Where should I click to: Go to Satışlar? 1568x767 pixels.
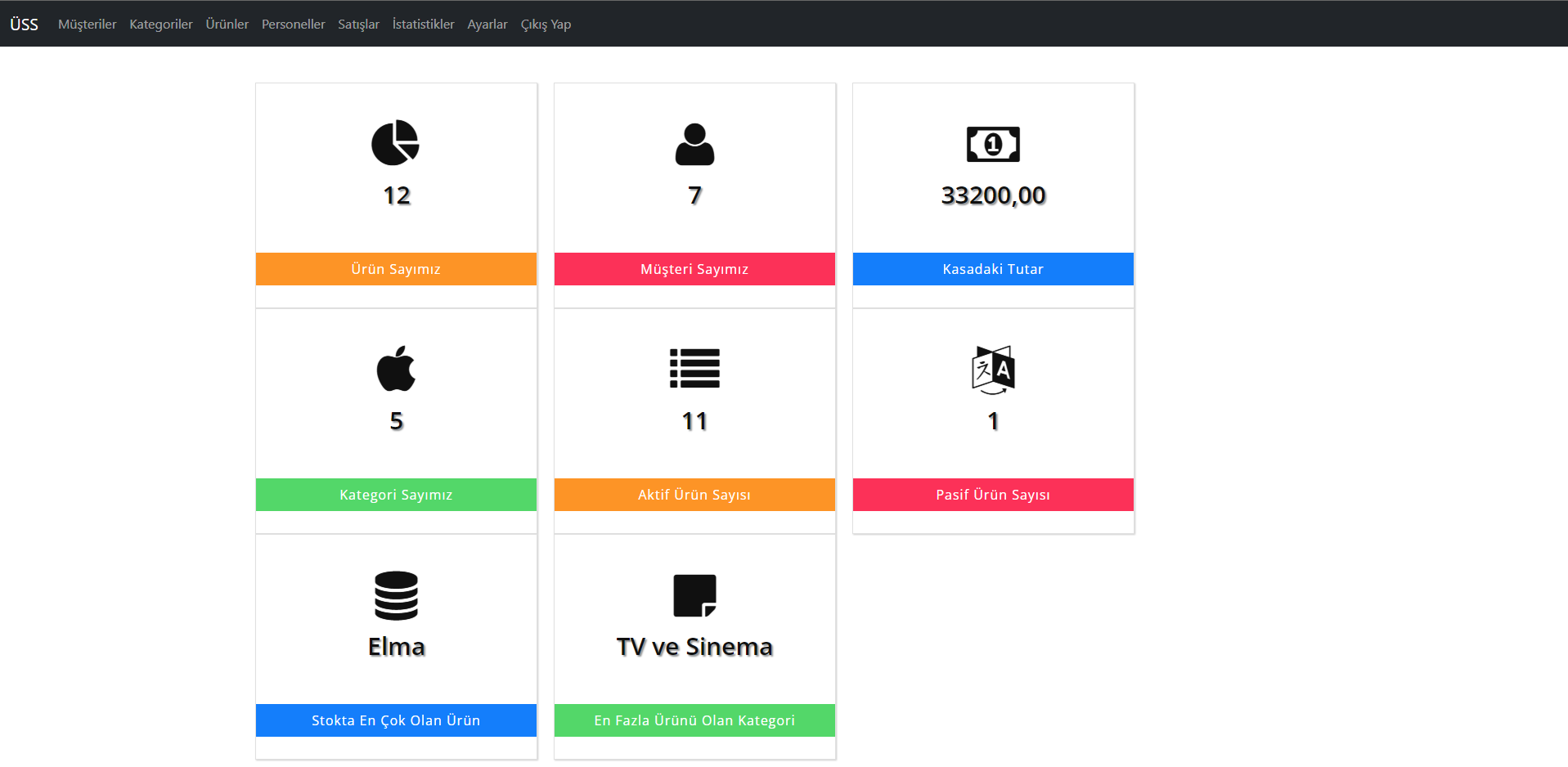click(x=357, y=24)
